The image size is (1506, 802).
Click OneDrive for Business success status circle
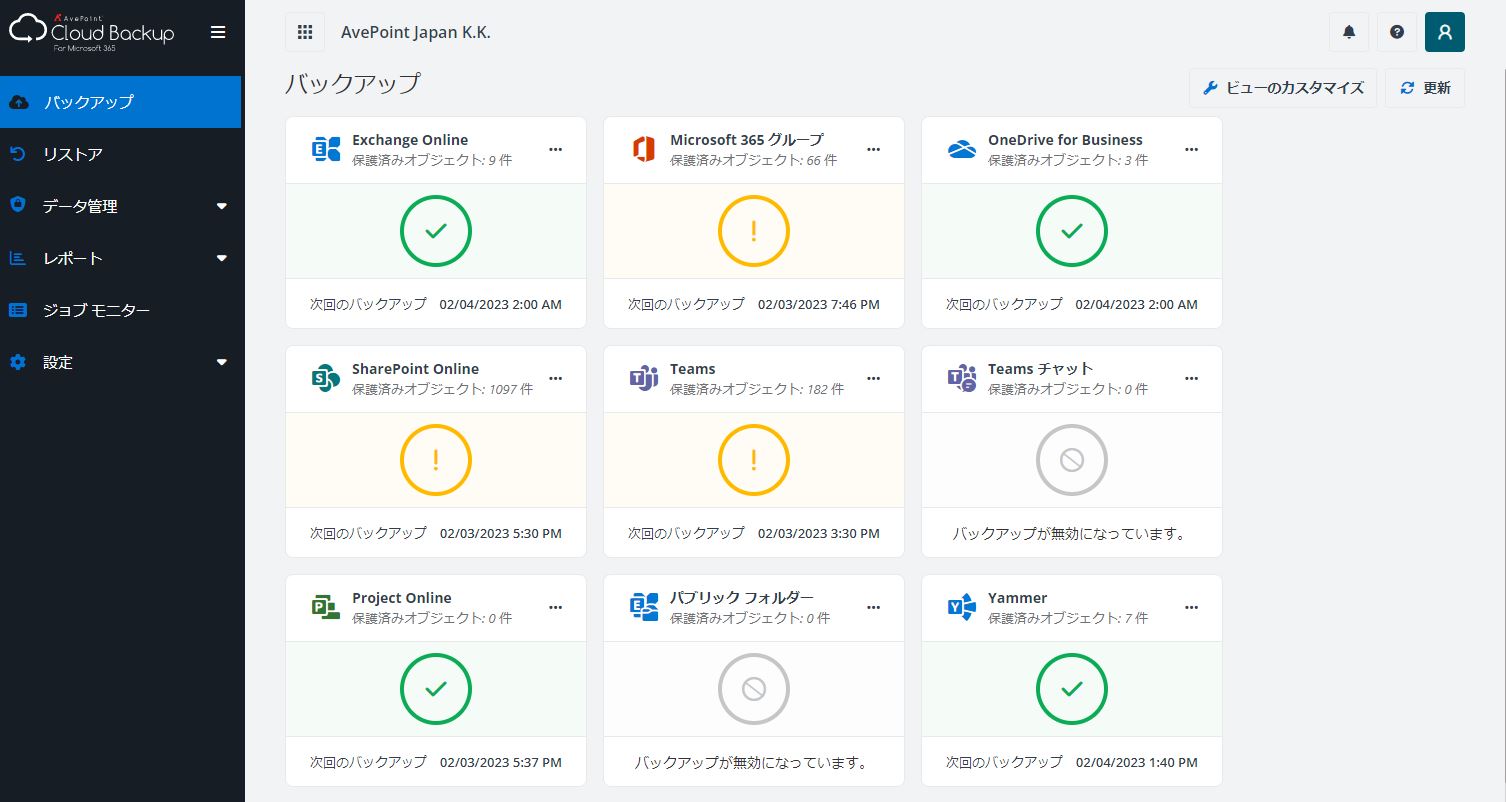coord(1072,231)
